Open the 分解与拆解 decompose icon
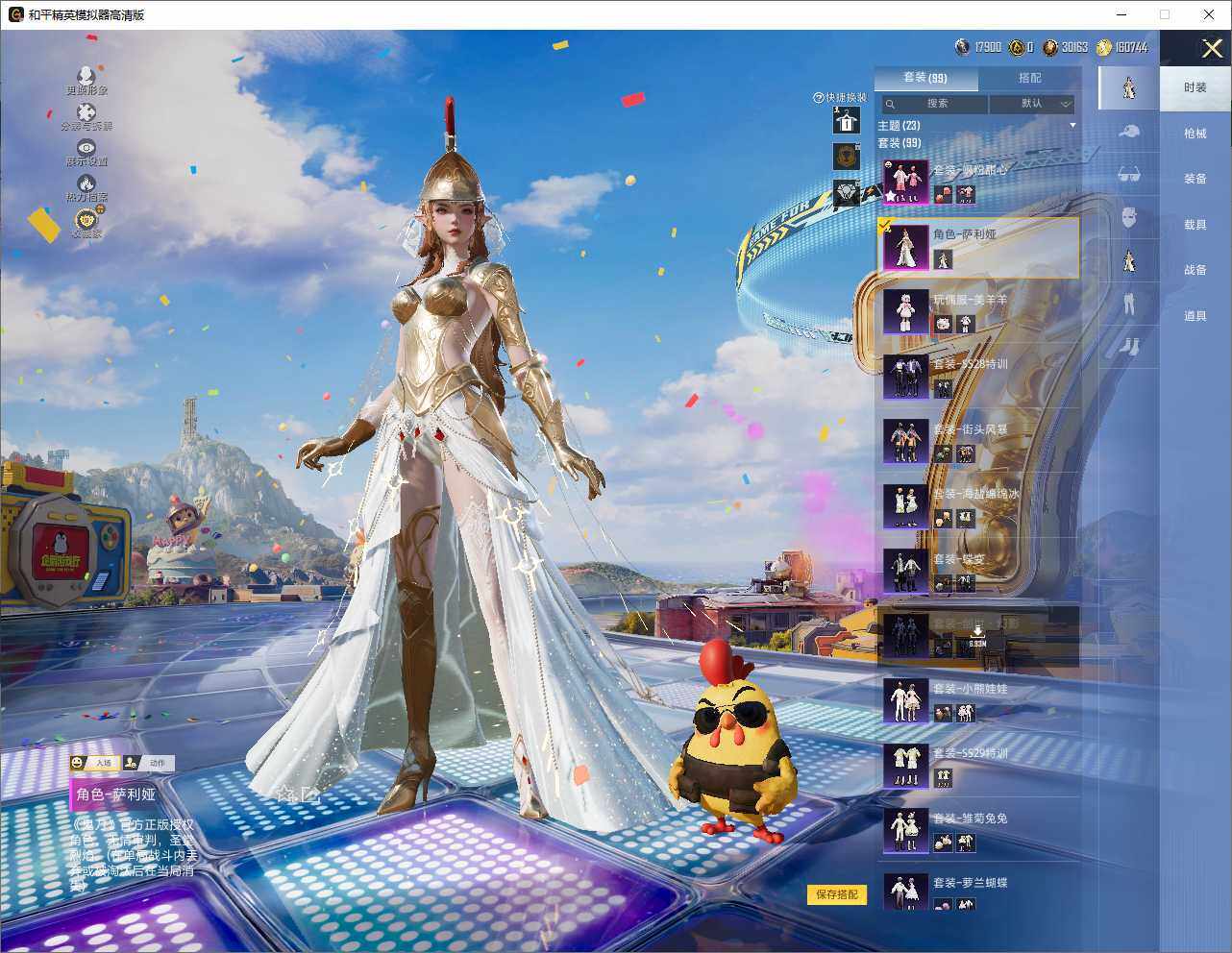Viewport: 1232px width, 953px height. click(x=86, y=112)
